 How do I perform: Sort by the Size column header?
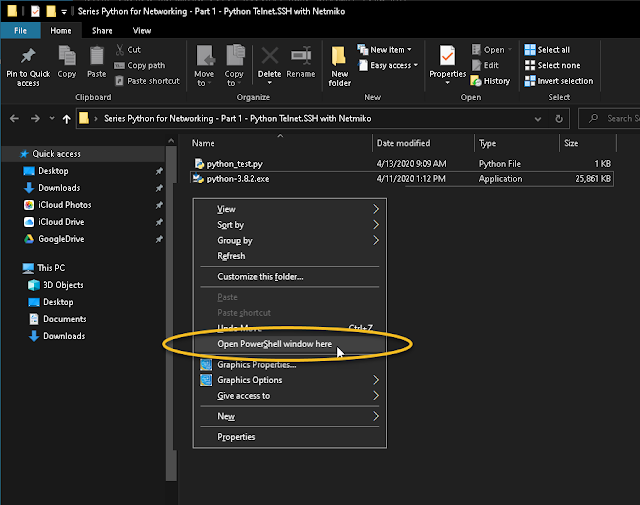pos(587,143)
